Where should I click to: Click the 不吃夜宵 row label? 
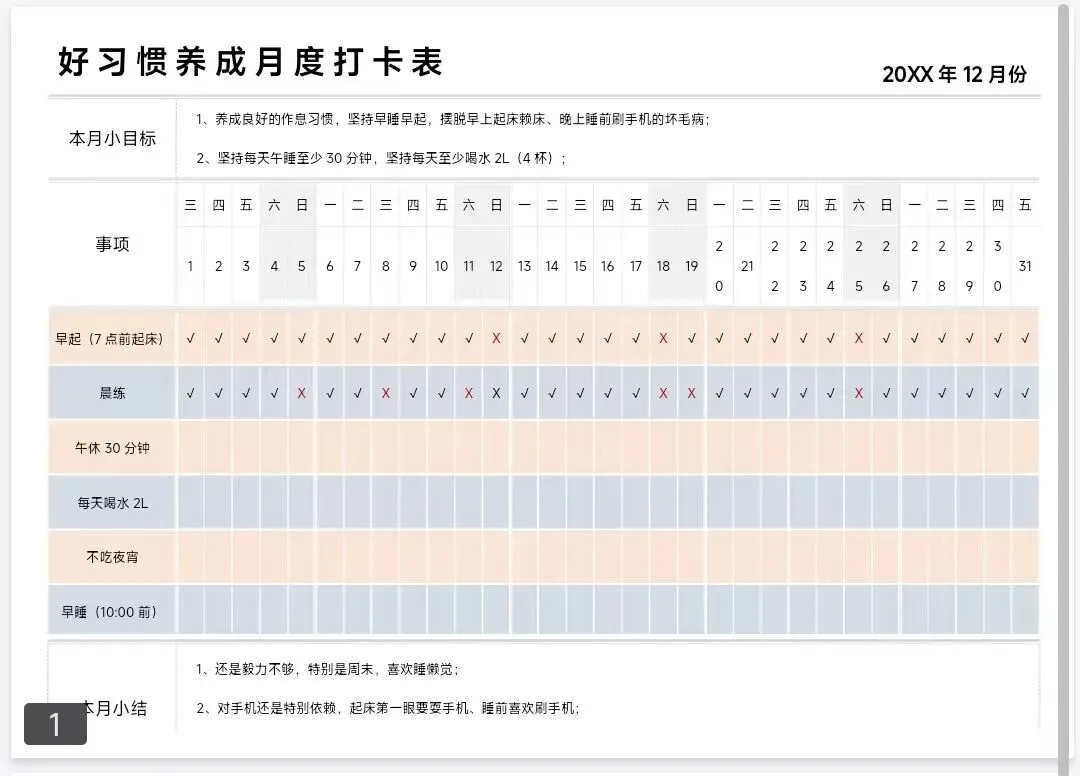pos(112,557)
